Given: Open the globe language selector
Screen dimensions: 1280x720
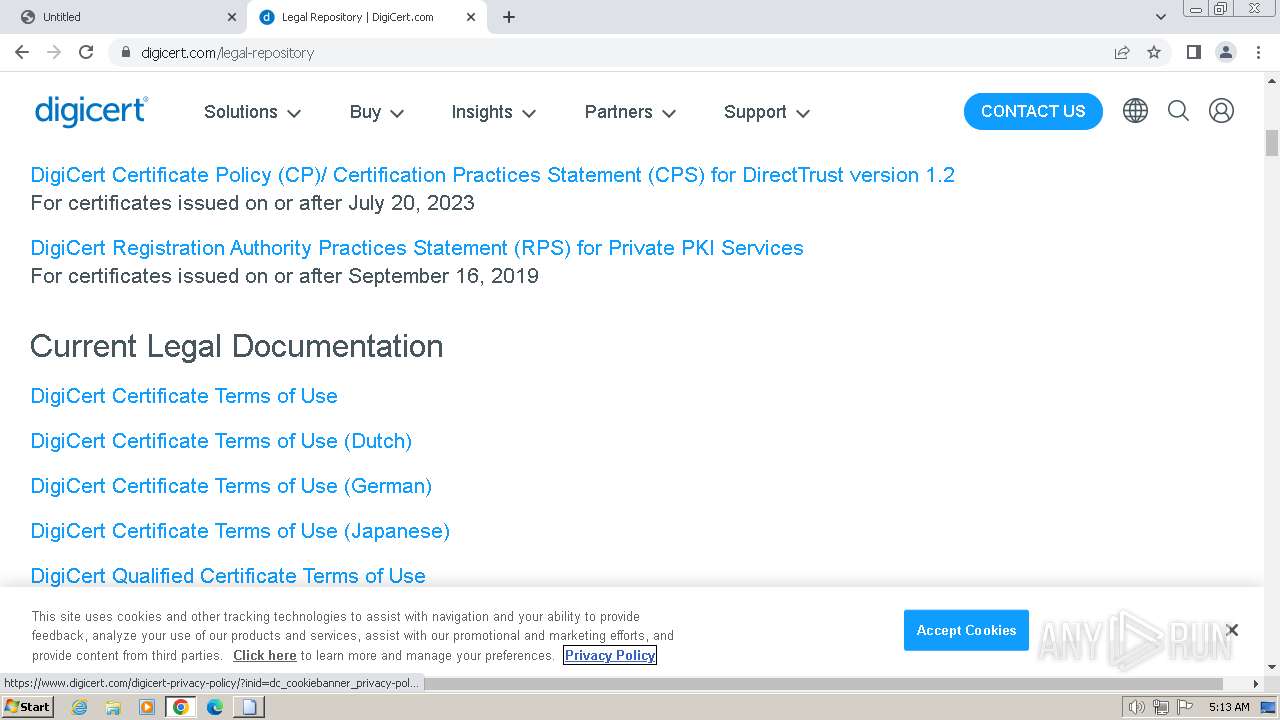Looking at the screenshot, I should pyautogui.click(x=1135, y=111).
